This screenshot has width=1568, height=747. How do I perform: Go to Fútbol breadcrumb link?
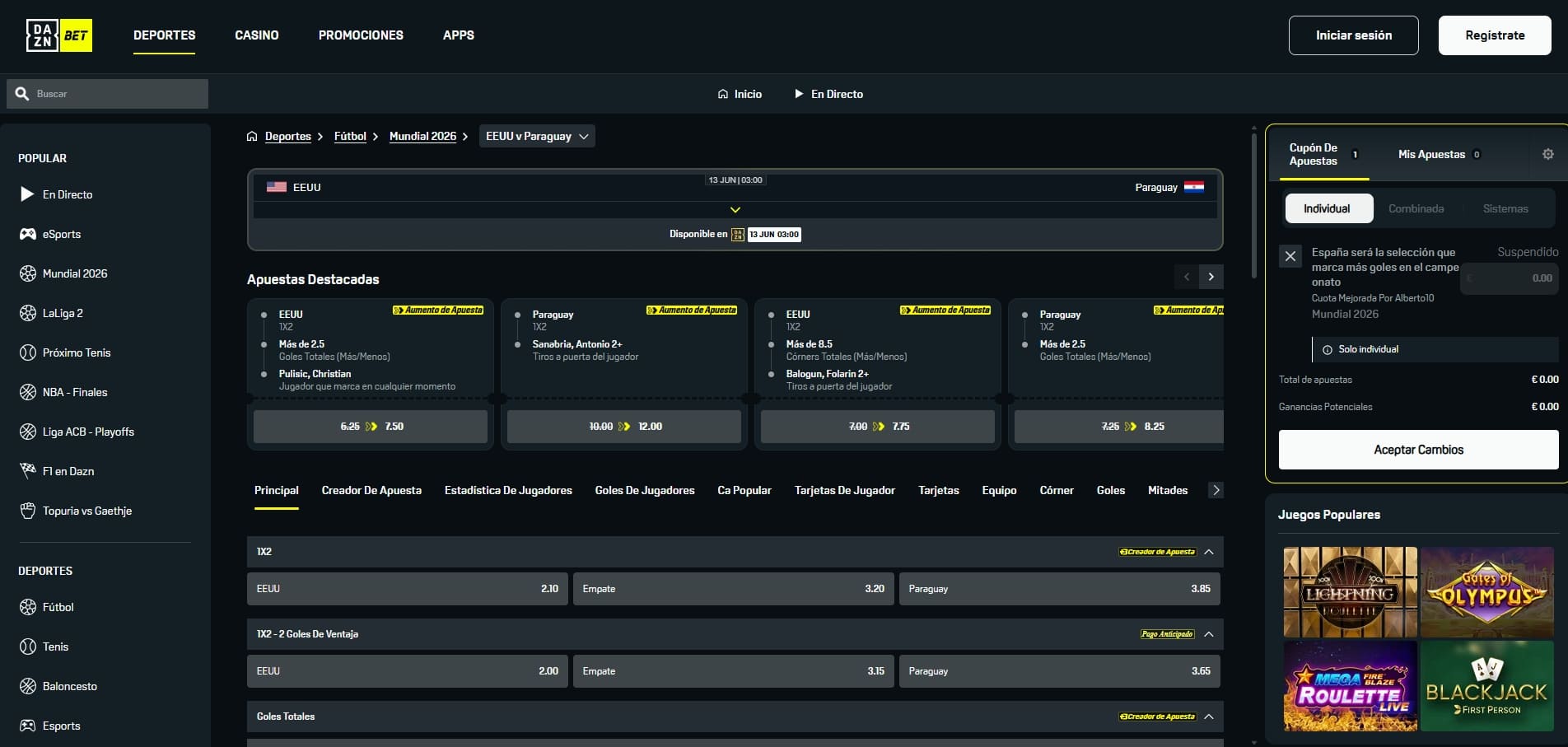[x=350, y=136]
